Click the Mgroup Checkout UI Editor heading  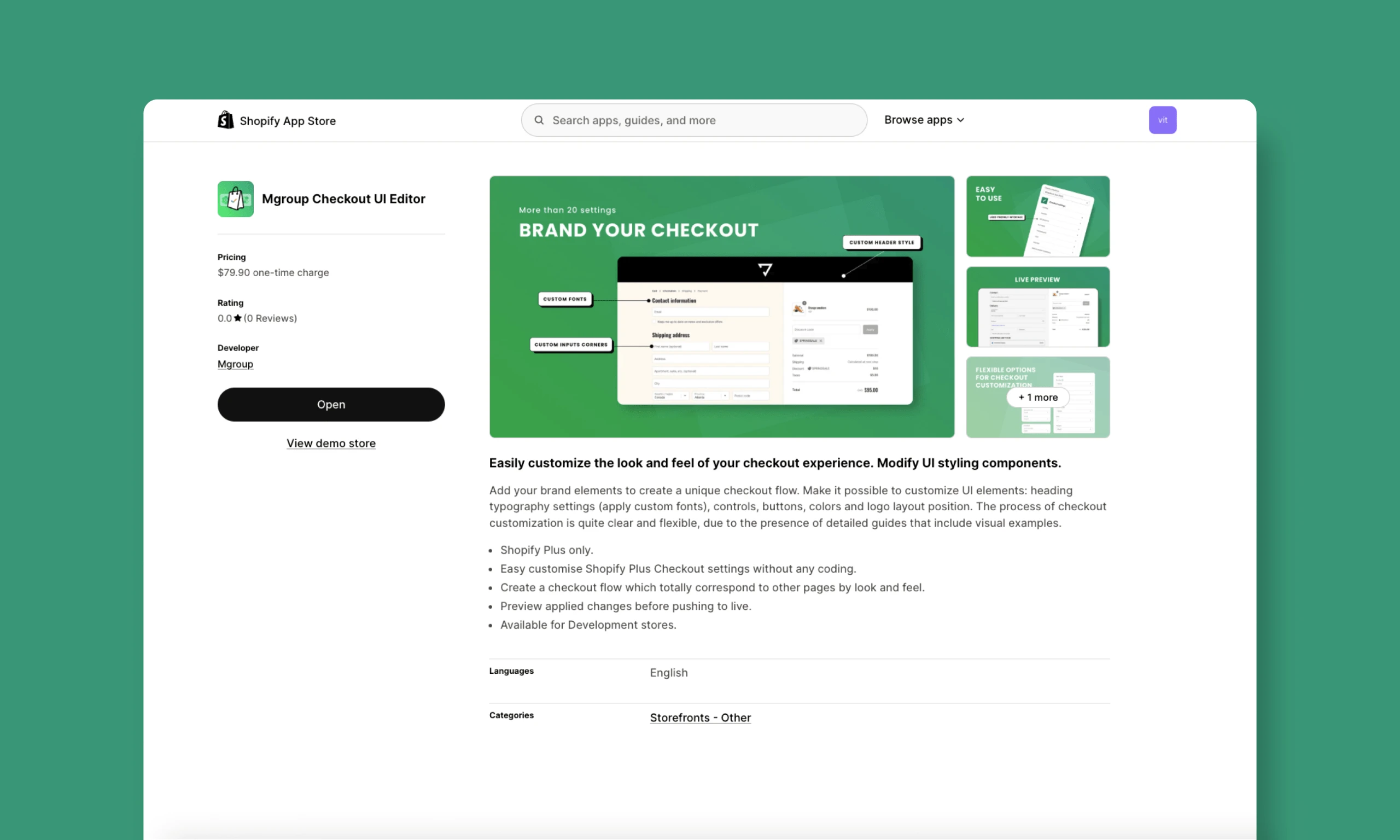pyautogui.click(x=343, y=199)
